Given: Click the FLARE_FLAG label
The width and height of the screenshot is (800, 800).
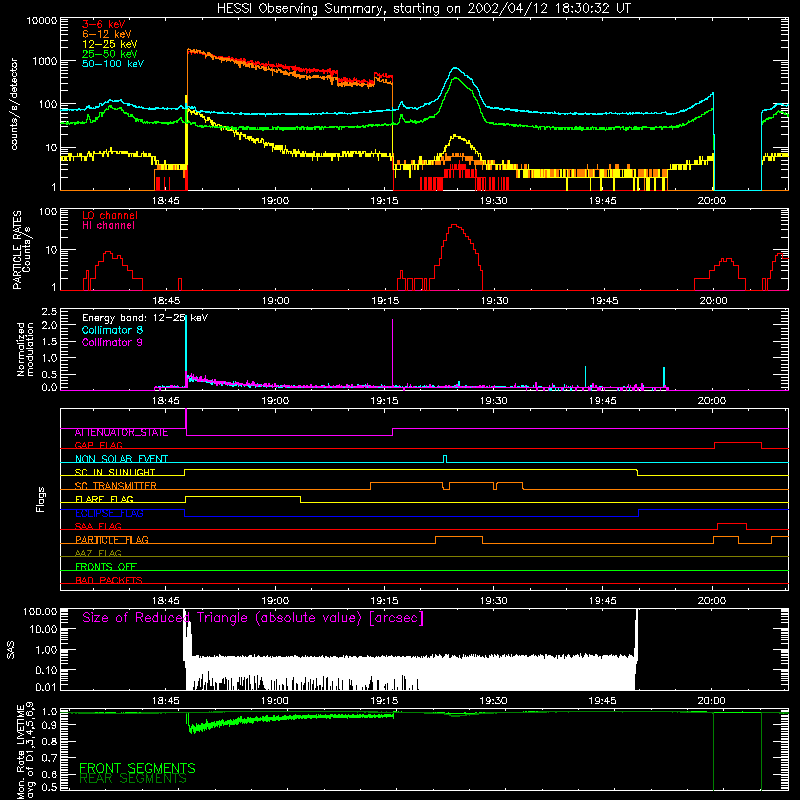Looking at the screenshot, I should tap(104, 499).
